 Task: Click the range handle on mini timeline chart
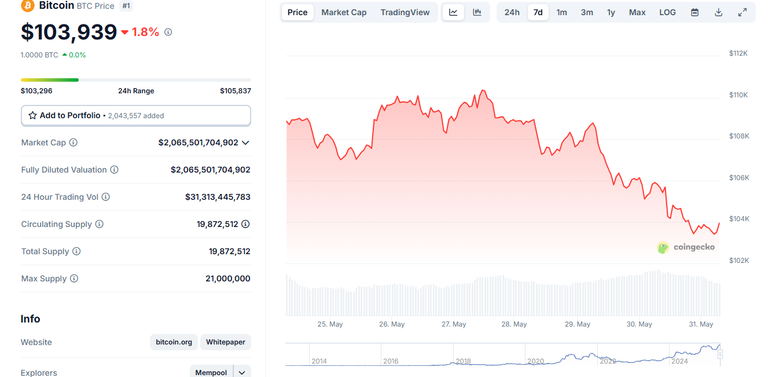[720, 354]
